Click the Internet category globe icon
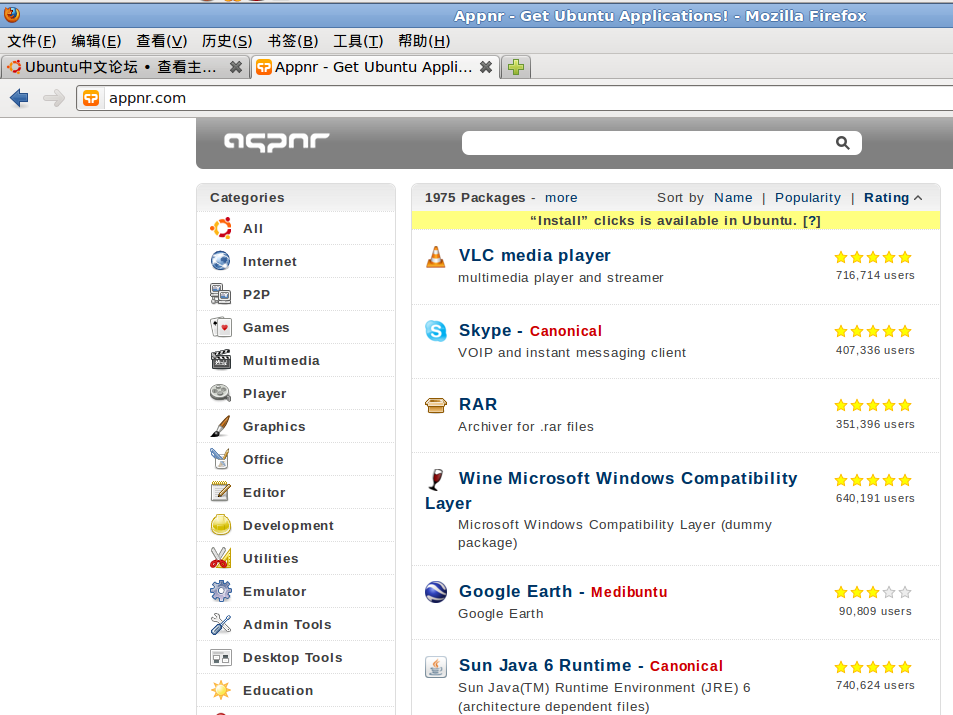This screenshot has width=953, height=715. pyautogui.click(x=221, y=261)
